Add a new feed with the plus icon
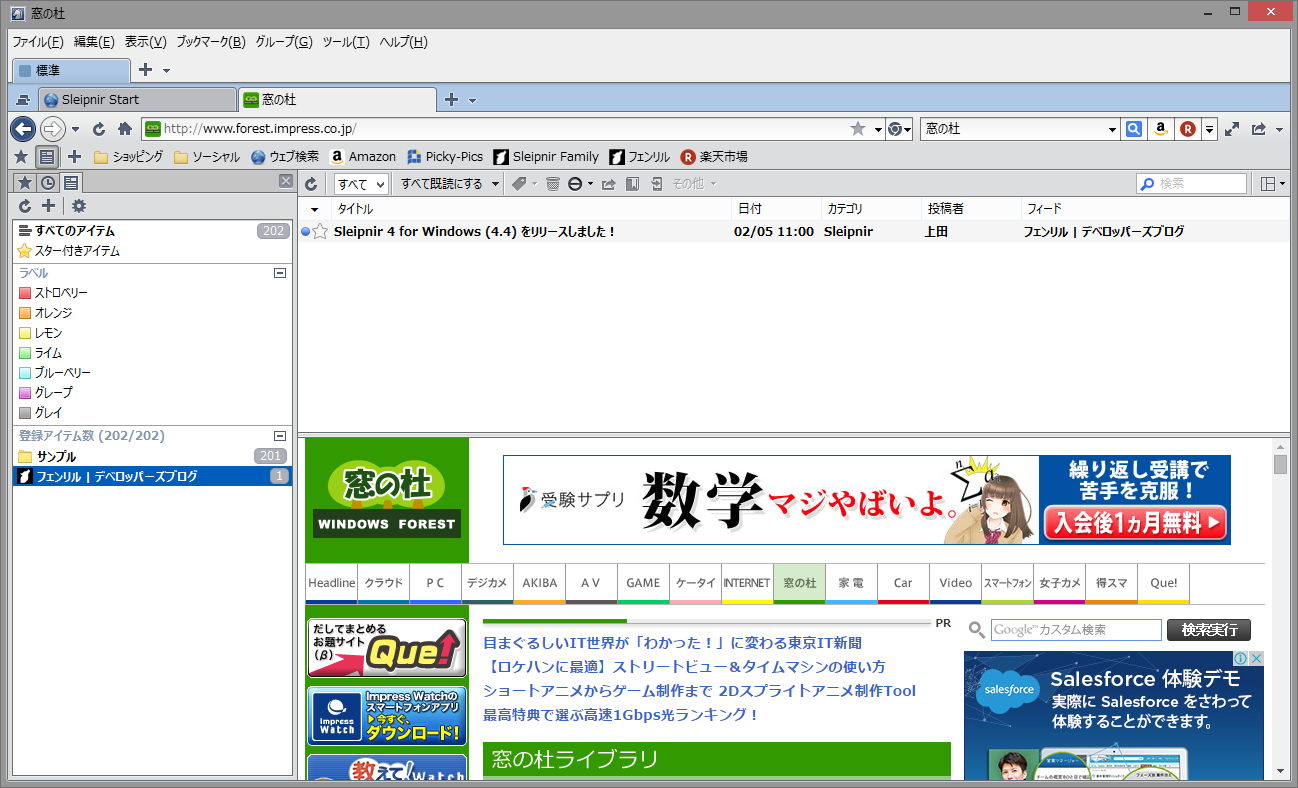 (47, 206)
